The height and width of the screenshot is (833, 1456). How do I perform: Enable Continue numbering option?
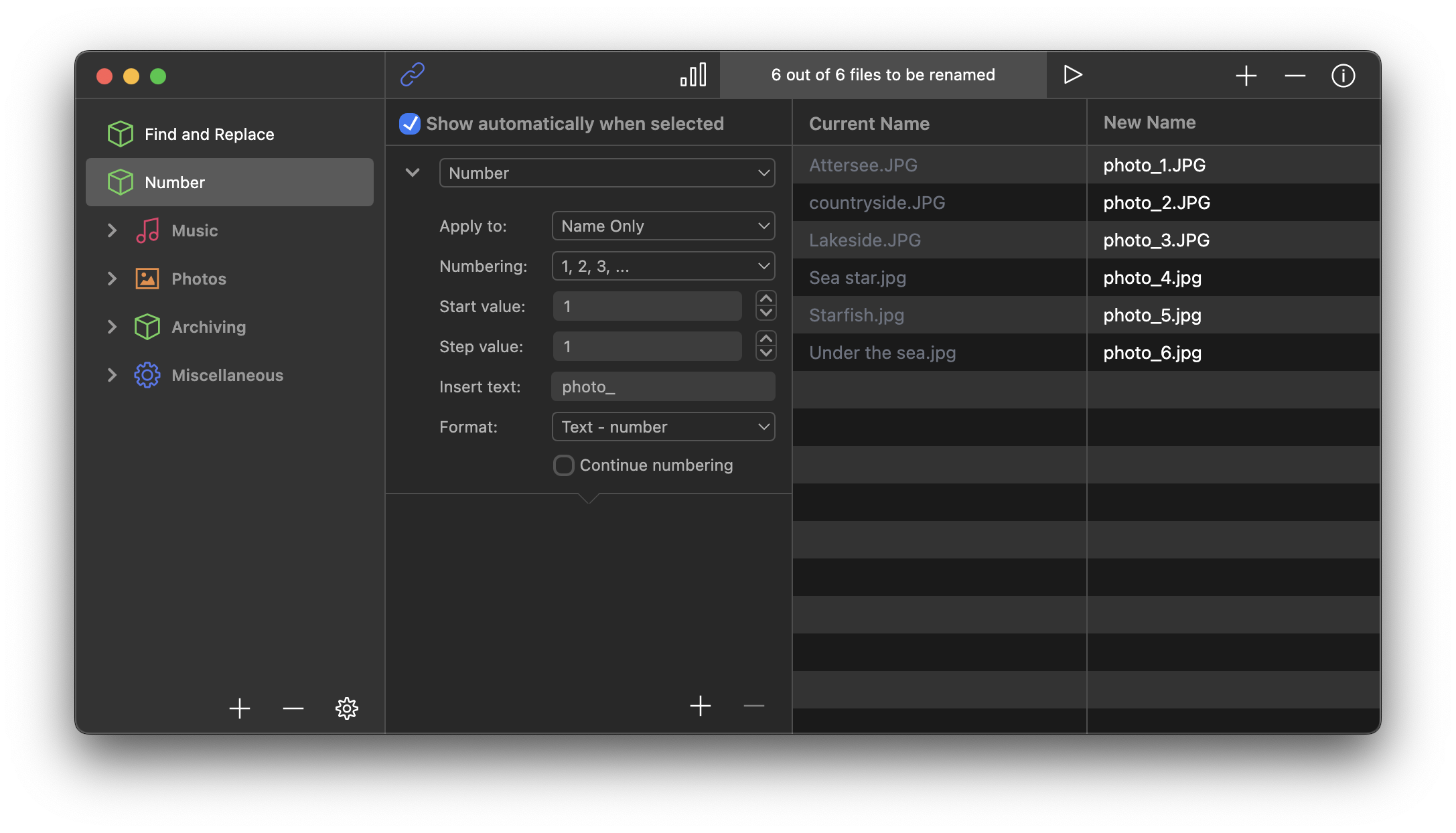563,463
